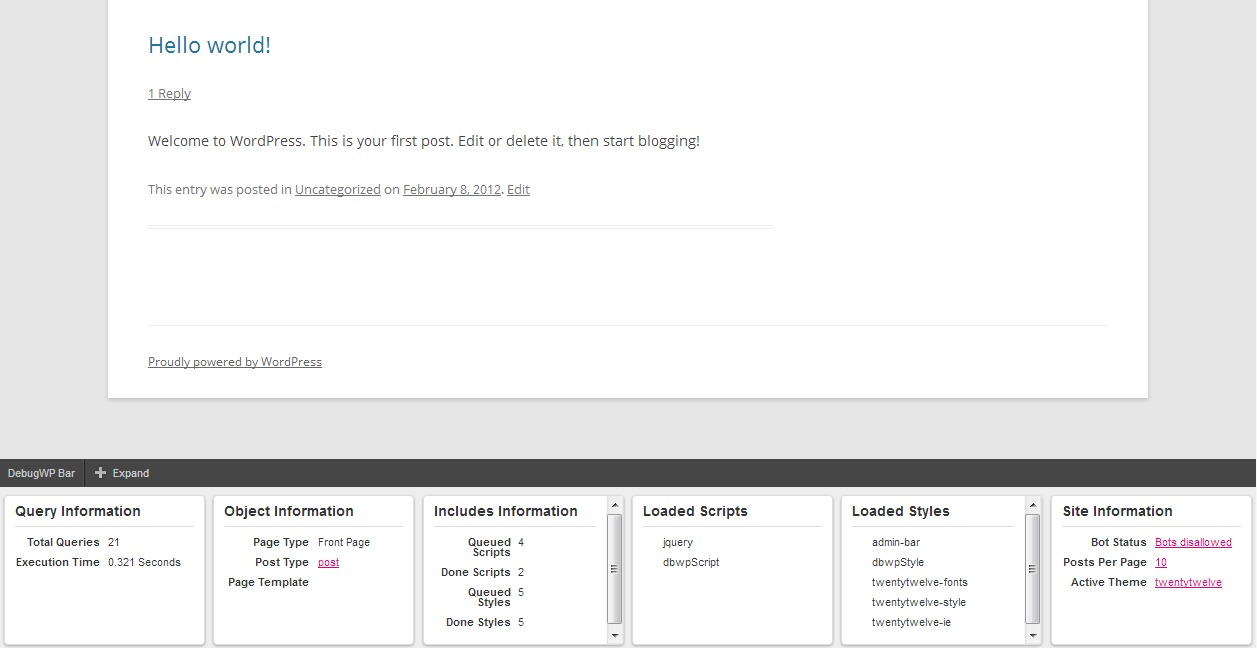Viewport: 1257px width, 648px height.
Task: Click the scroll-down arrow in Loaded Styles panel
Action: (1030, 634)
